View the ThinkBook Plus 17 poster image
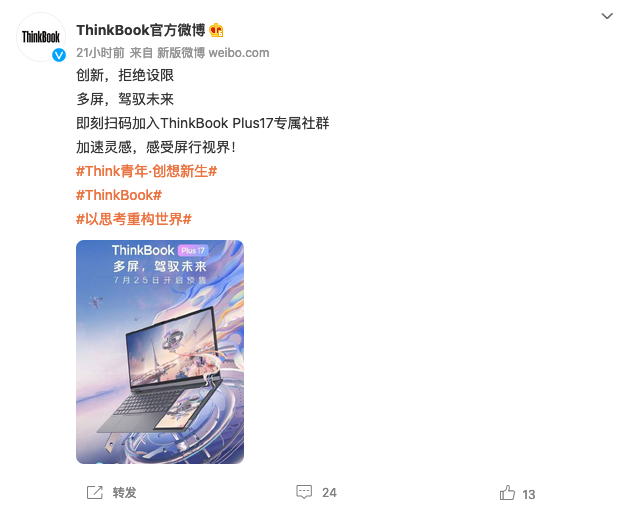Image resolution: width=621 pixels, height=510 pixels. 160,352
